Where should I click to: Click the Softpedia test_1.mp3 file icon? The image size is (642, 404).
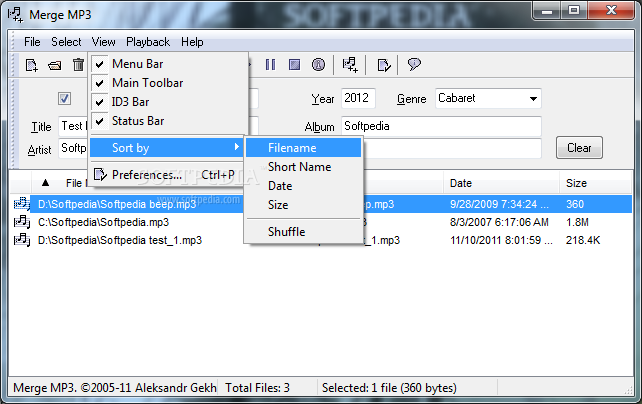(x=22, y=240)
